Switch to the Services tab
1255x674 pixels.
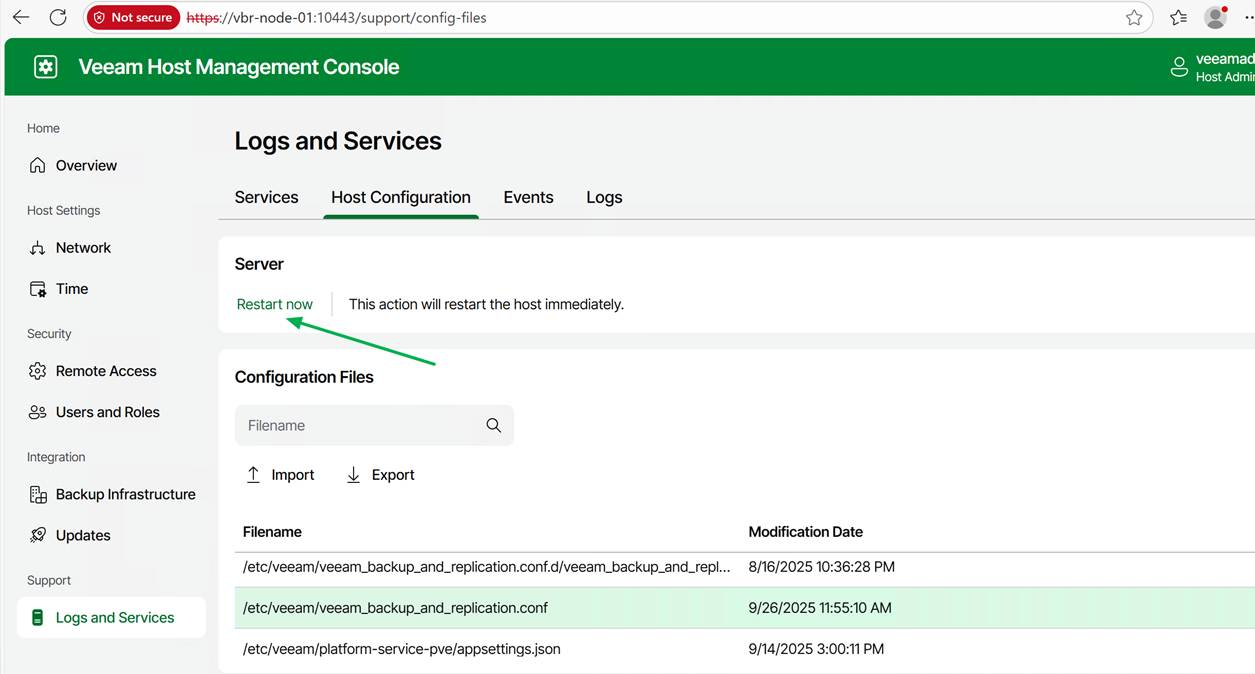click(266, 197)
